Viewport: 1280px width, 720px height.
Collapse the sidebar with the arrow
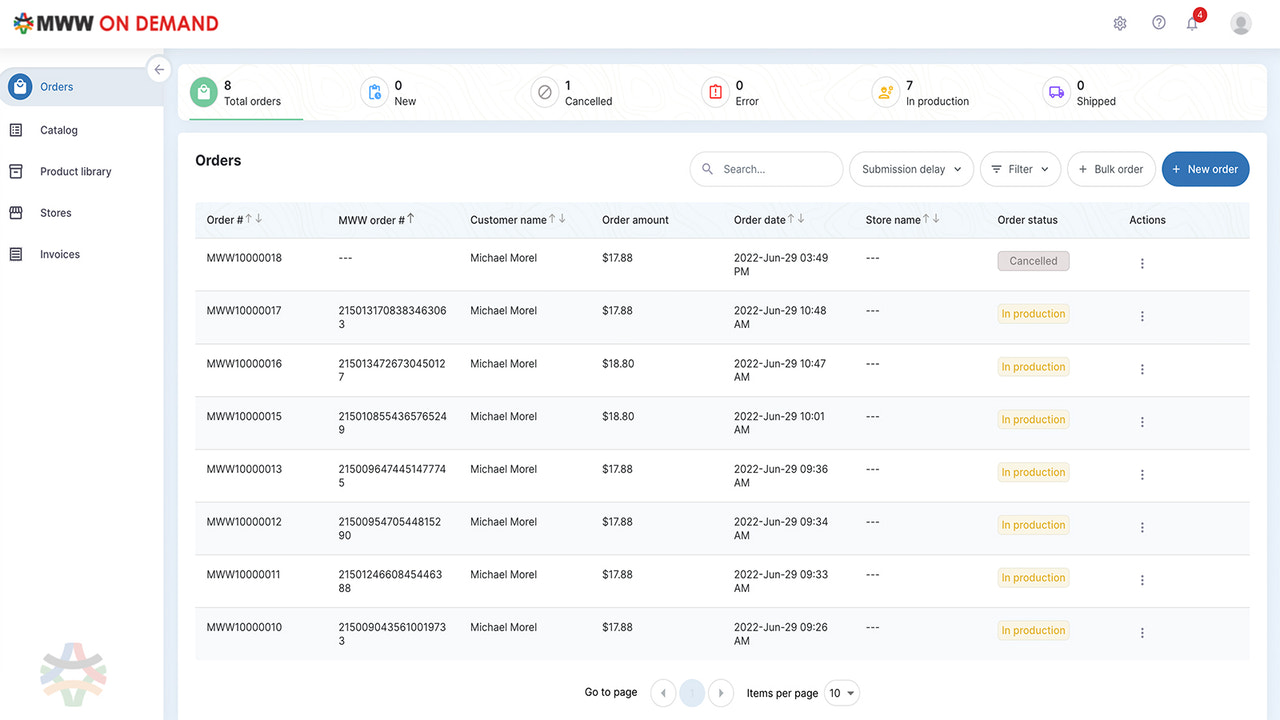[x=159, y=69]
